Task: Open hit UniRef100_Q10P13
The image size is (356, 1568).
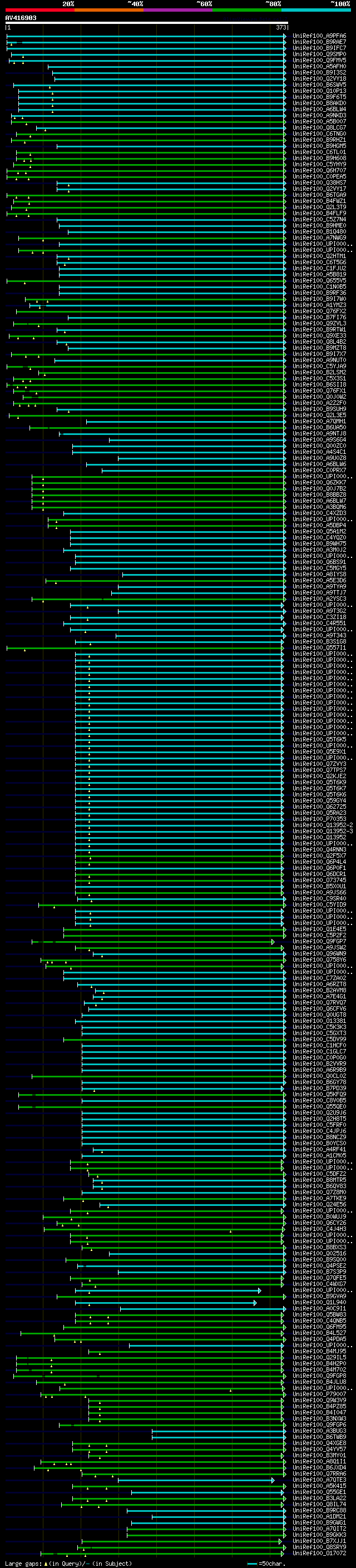Action: click(319, 91)
